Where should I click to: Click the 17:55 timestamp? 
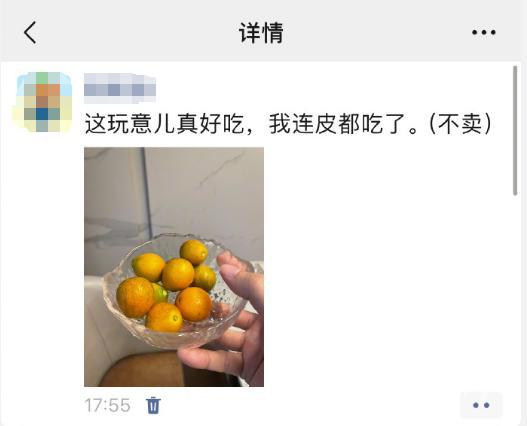107,405
